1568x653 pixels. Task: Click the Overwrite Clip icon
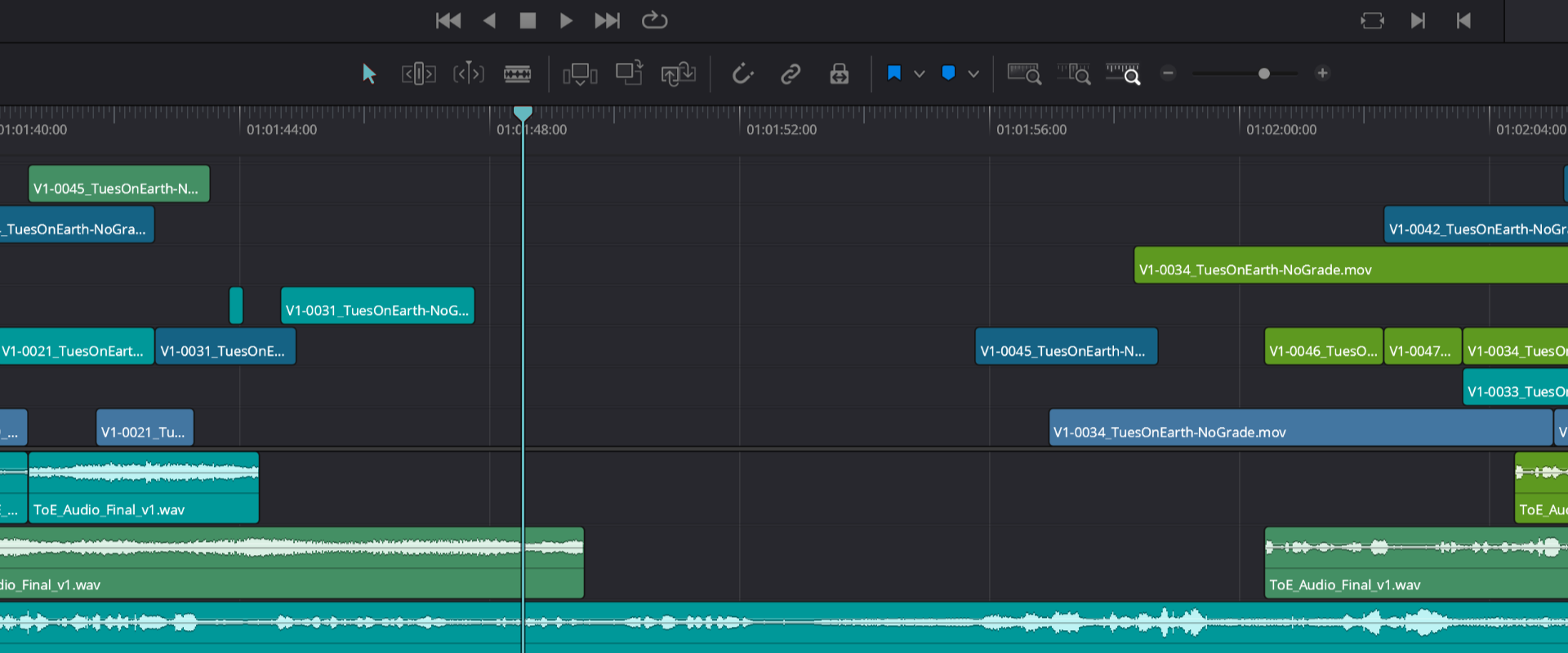tap(630, 73)
